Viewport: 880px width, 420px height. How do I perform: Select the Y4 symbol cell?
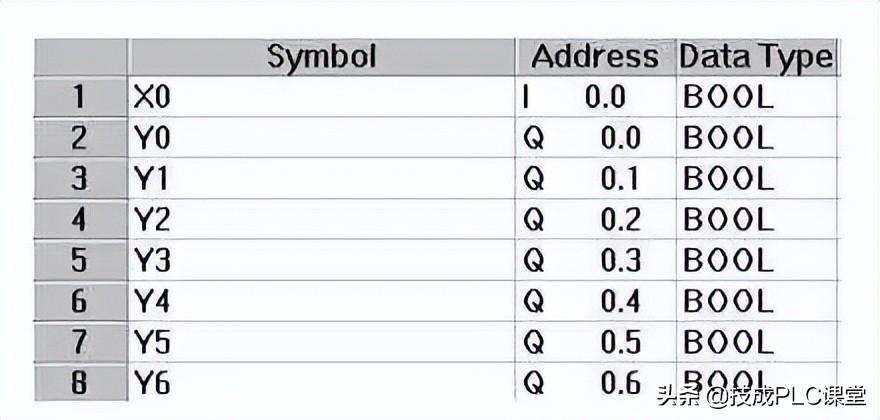[x=321, y=302]
